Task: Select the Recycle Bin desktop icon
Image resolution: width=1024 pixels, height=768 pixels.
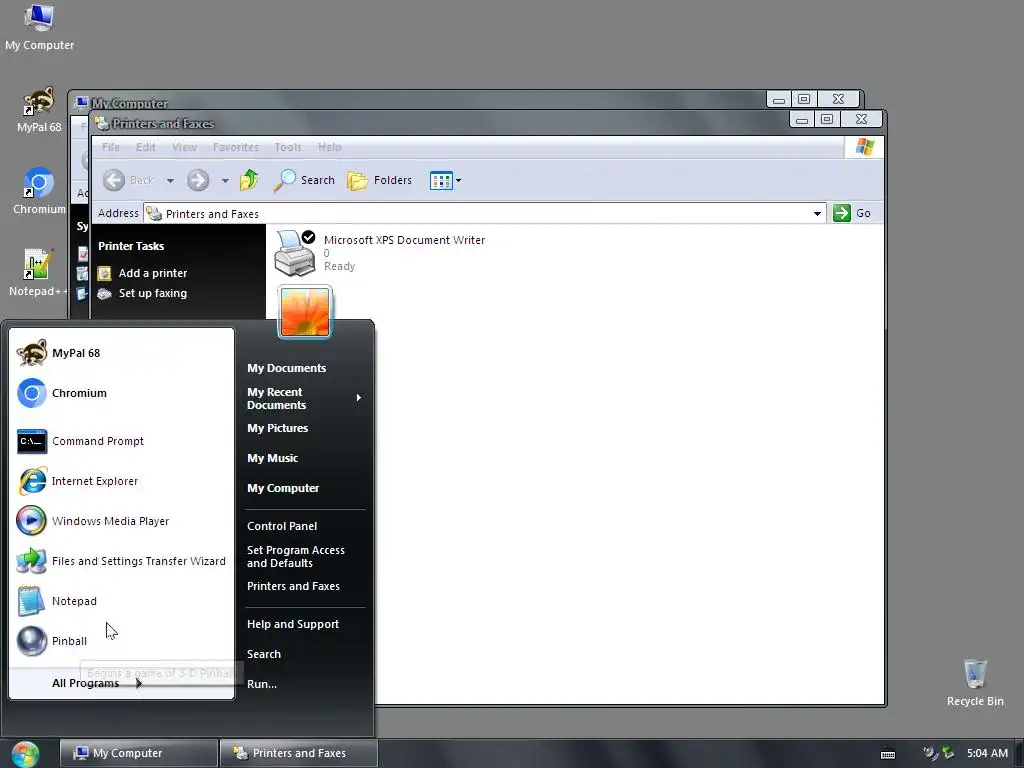Action: [975, 683]
